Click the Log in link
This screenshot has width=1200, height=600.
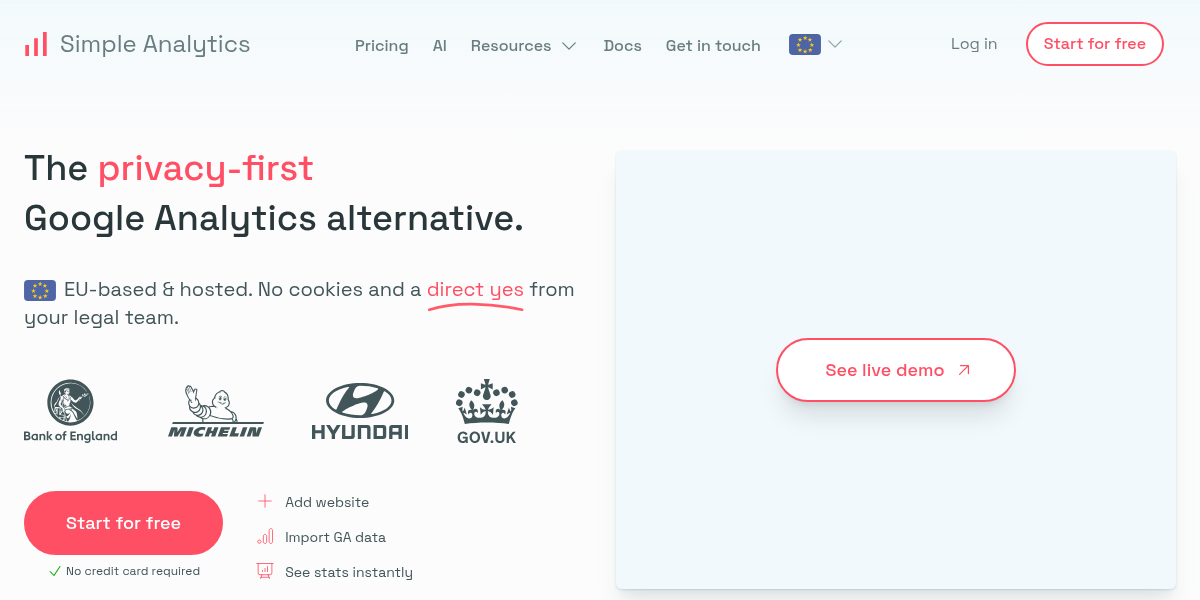[x=973, y=44]
